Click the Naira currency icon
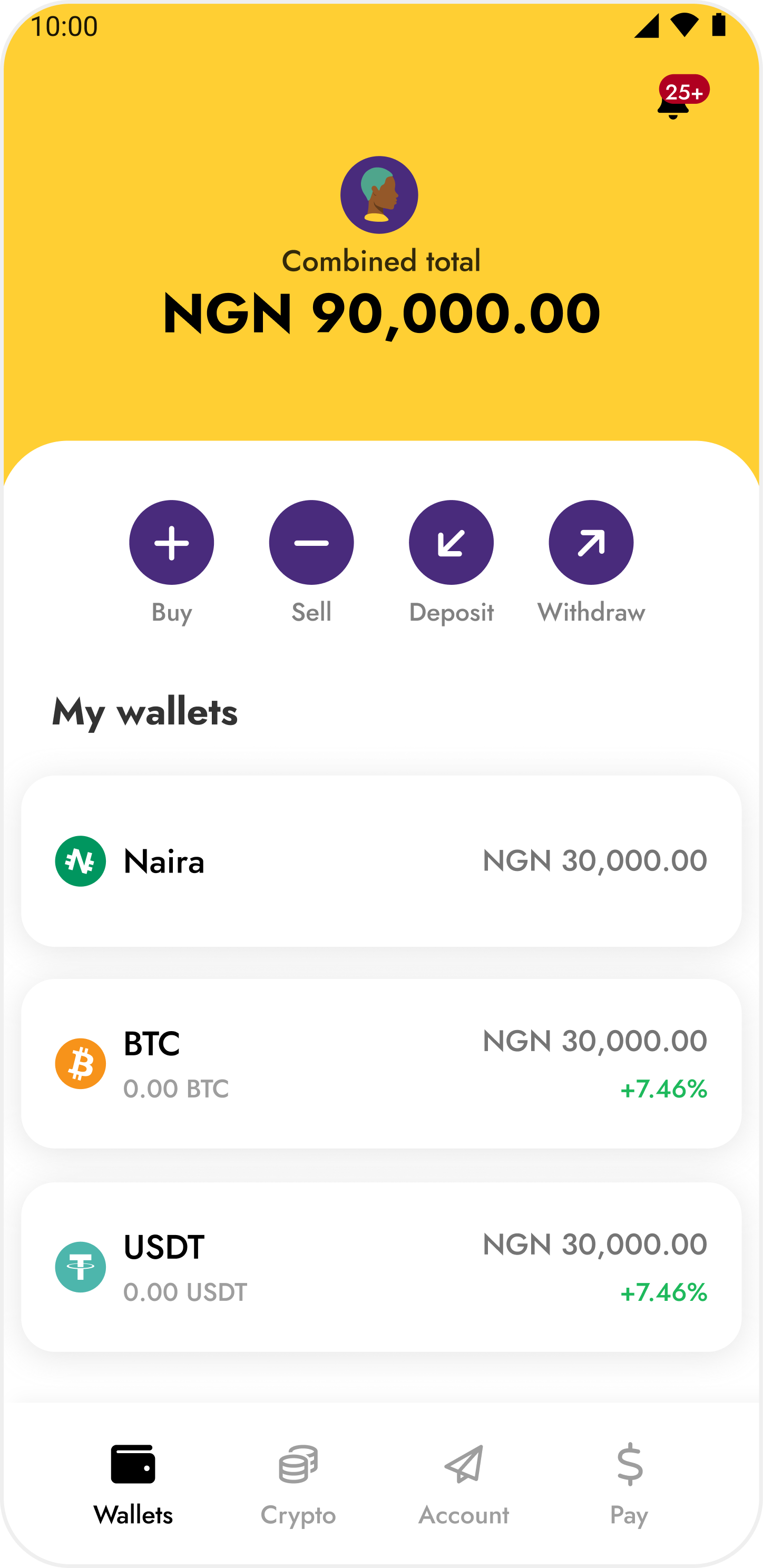Screen dimensions: 763x1568 tap(81, 861)
